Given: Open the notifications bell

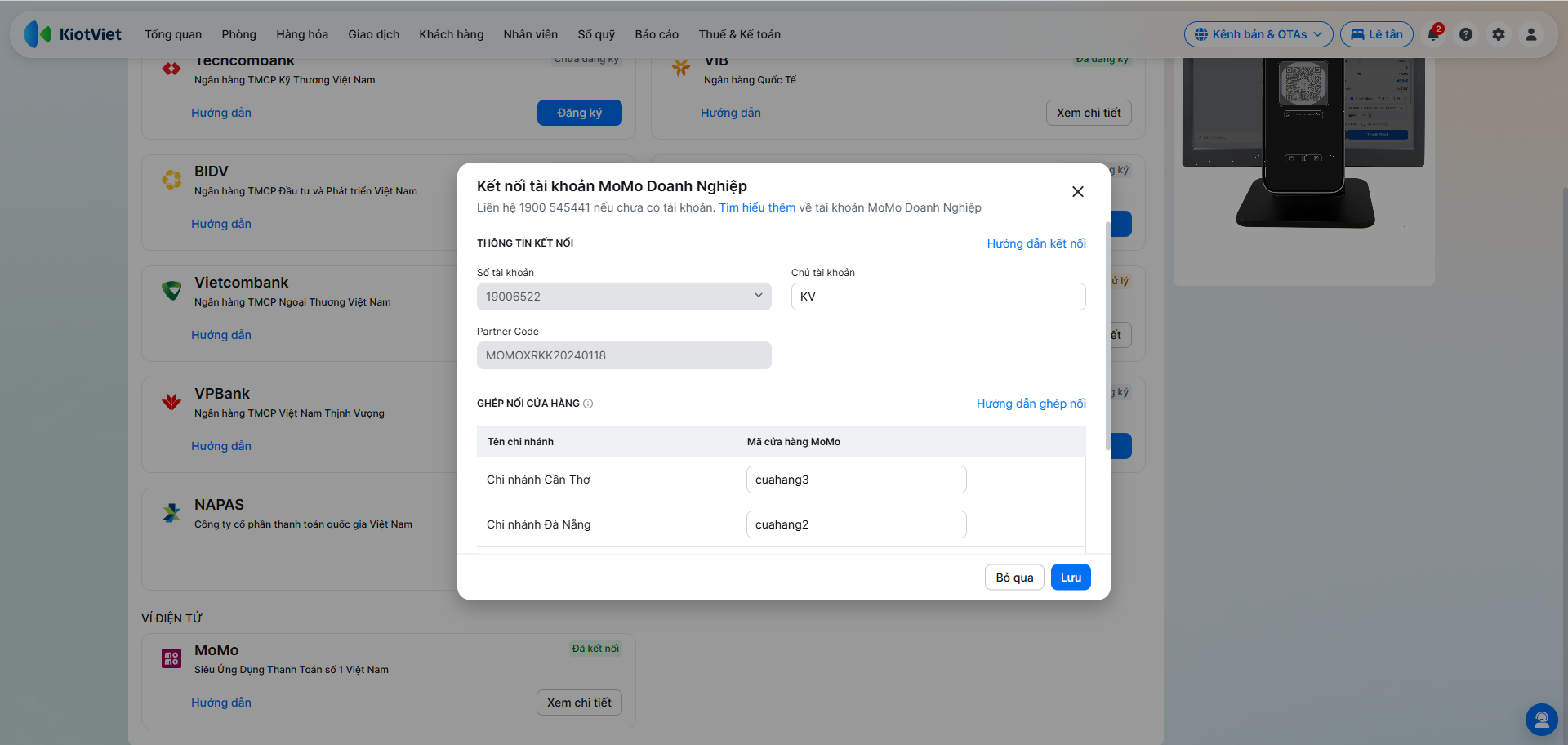Looking at the screenshot, I should coord(1433,34).
